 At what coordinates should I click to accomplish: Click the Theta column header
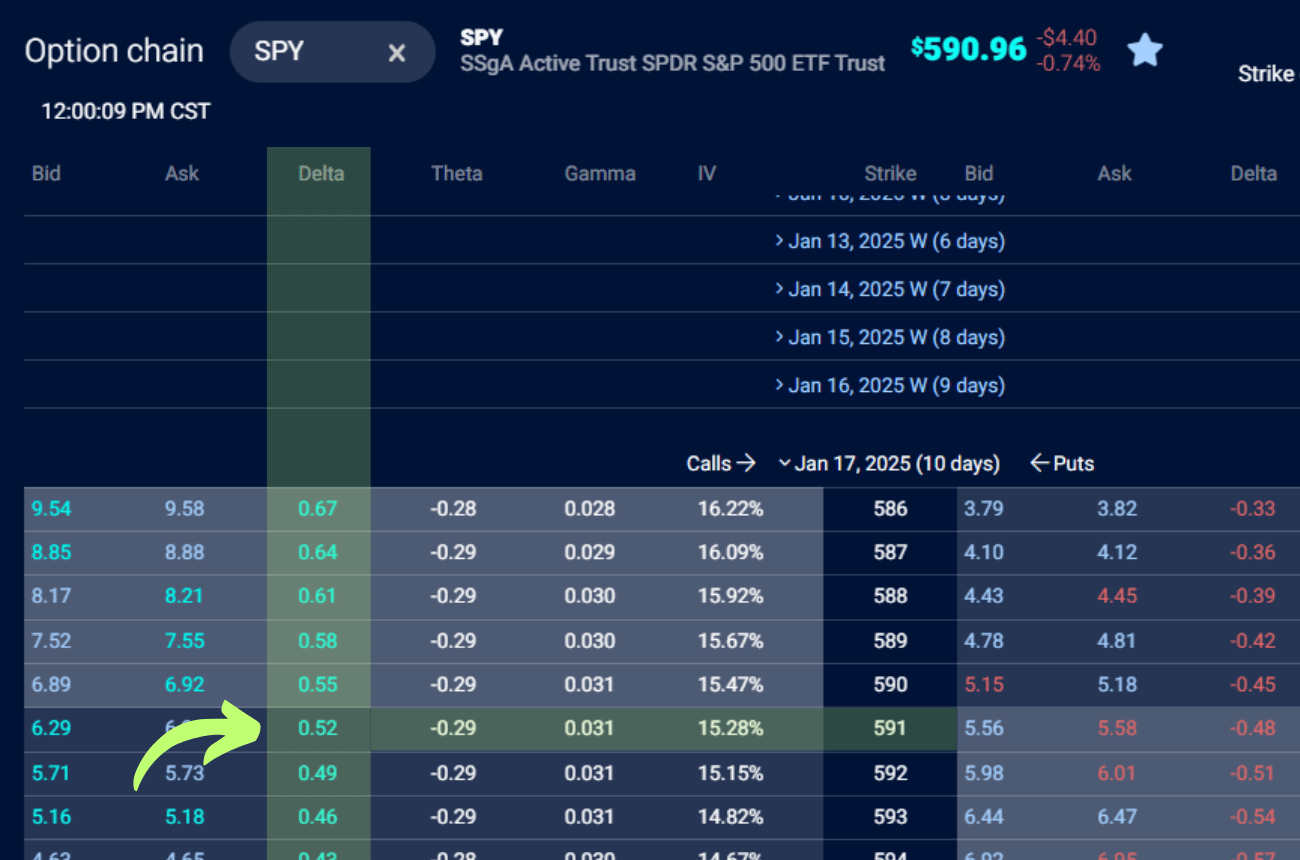(x=457, y=173)
